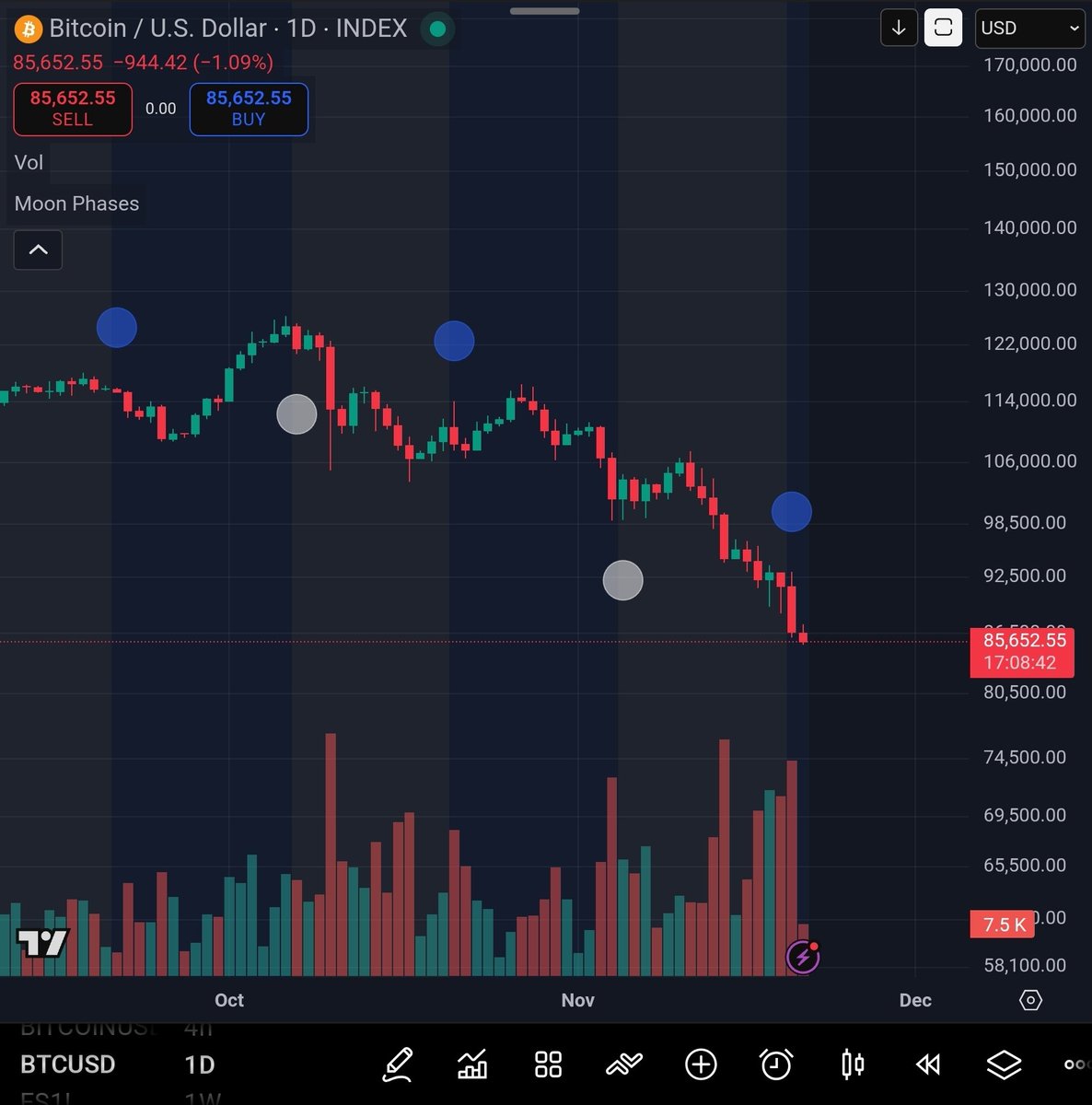Click the late-October blue full moon marker
This screenshot has width=1092, height=1105.
click(454, 341)
